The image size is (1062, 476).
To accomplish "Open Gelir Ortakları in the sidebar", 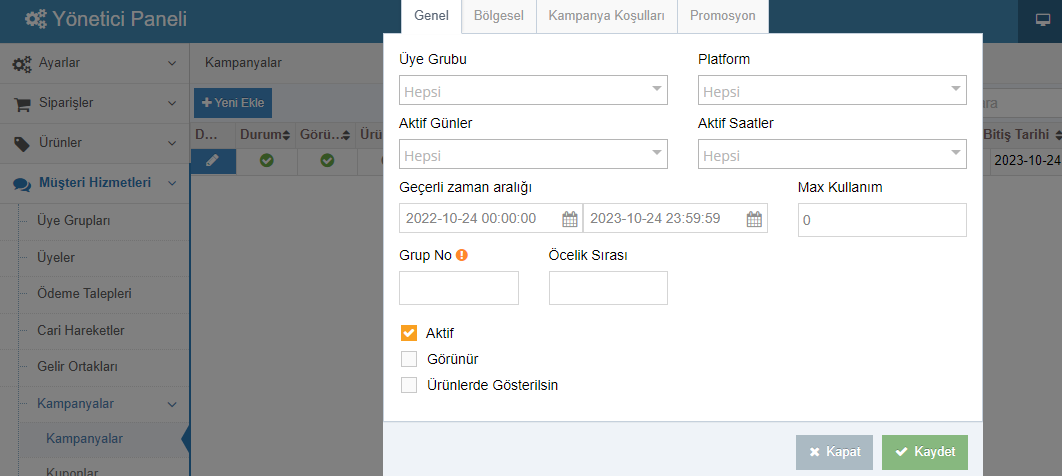I will [x=78, y=368].
